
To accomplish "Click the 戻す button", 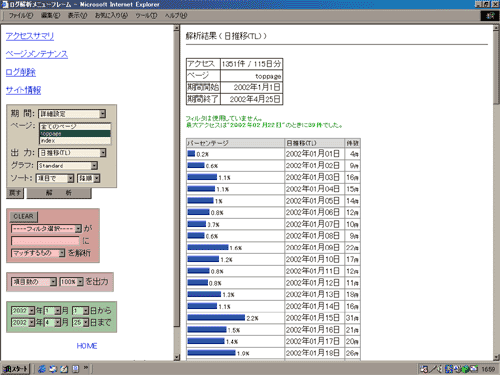I will [x=15, y=193].
